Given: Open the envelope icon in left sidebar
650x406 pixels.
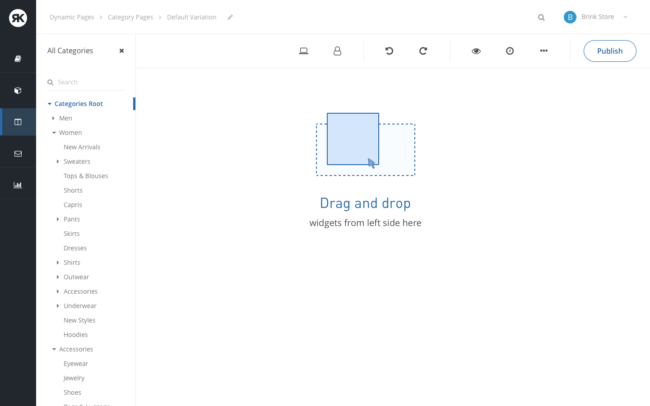Looking at the screenshot, I should tap(18, 154).
